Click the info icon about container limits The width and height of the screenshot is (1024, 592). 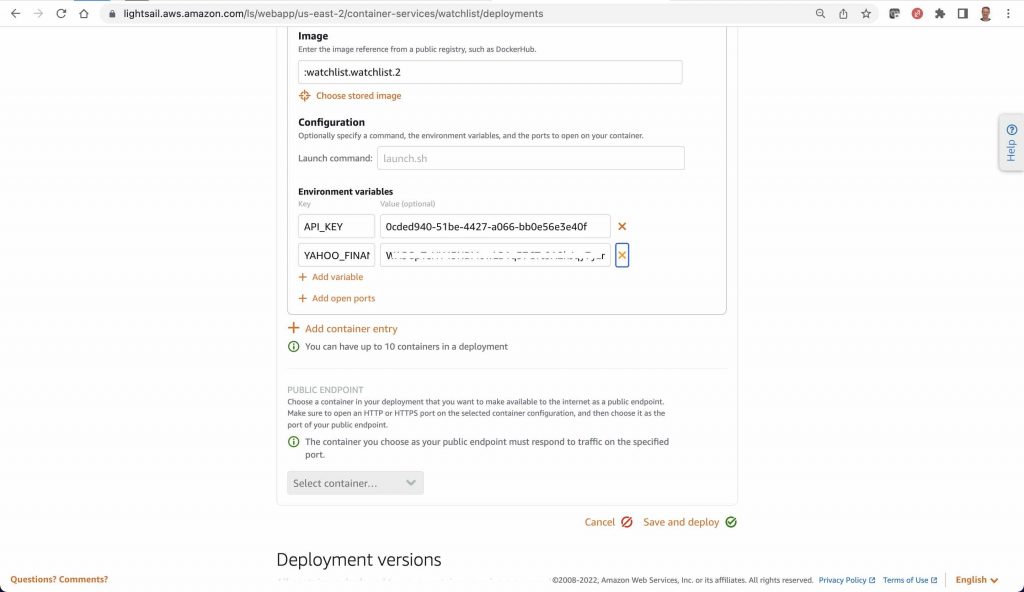293,346
